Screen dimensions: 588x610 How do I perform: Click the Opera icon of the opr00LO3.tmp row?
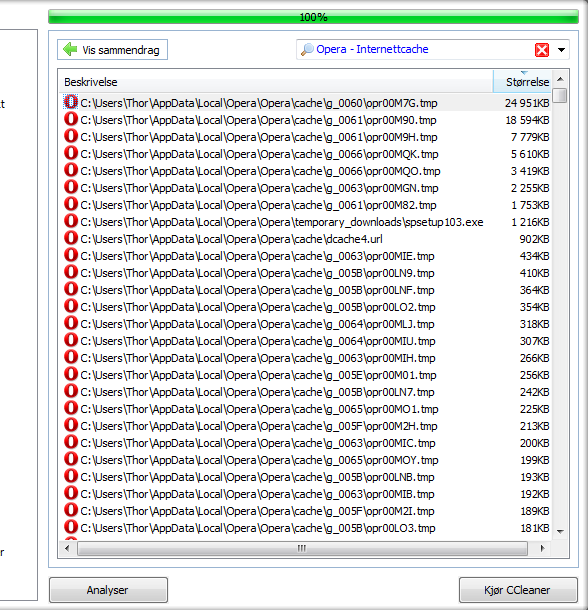click(71, 527)
